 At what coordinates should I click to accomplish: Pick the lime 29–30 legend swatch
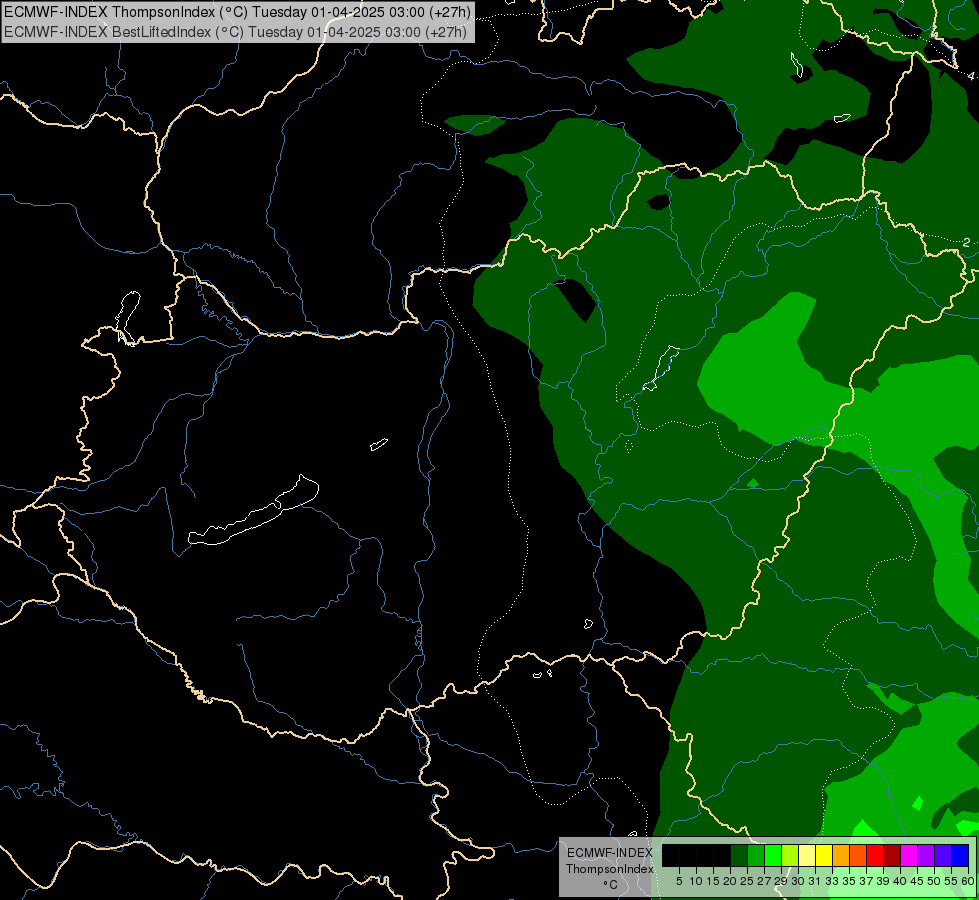(790, 856)
